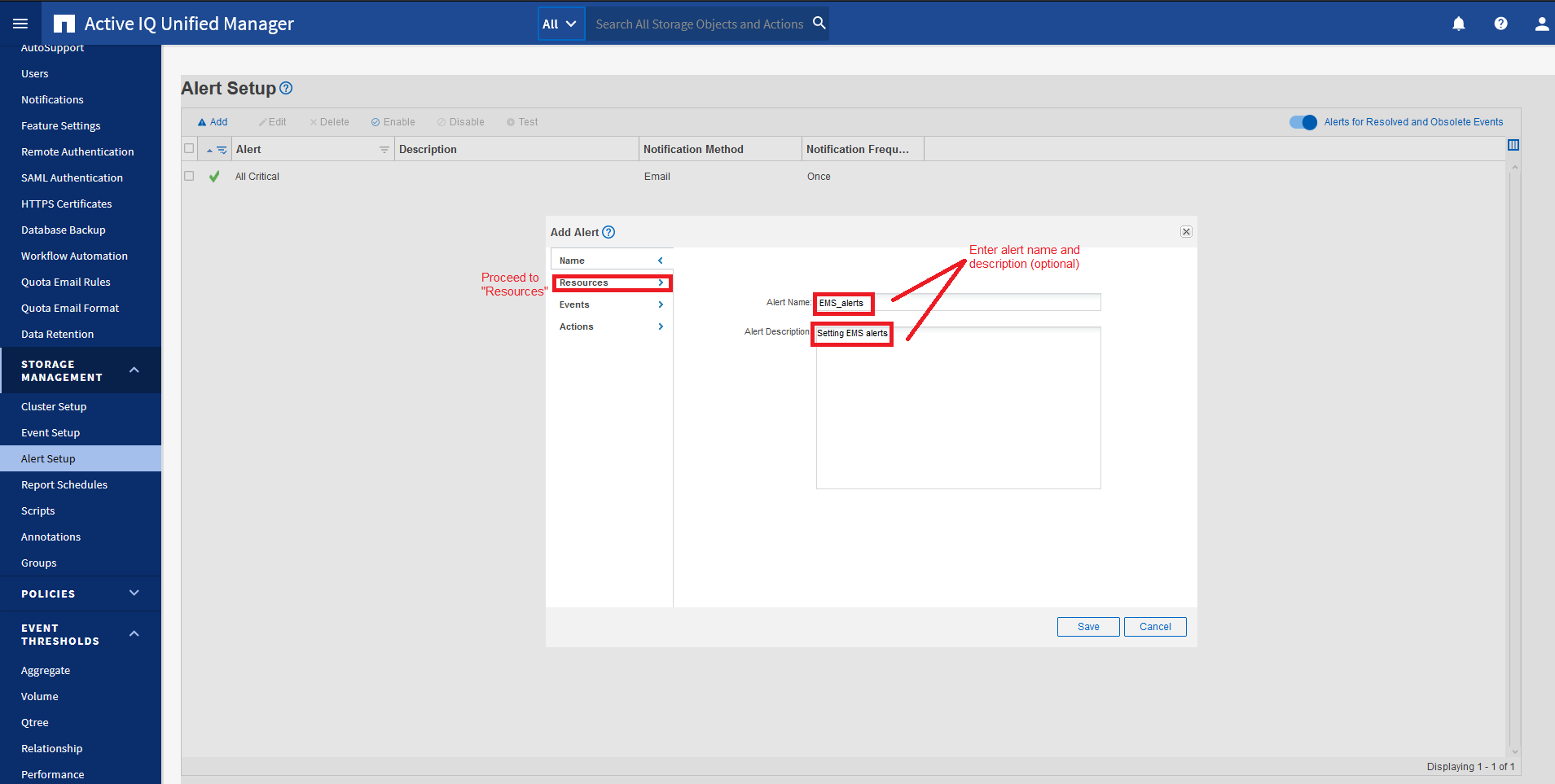Image resolution: width=1555 pixels, height=784 pixels.
Task: Click the alert list vertical scrollbar
Action: 1514,460
